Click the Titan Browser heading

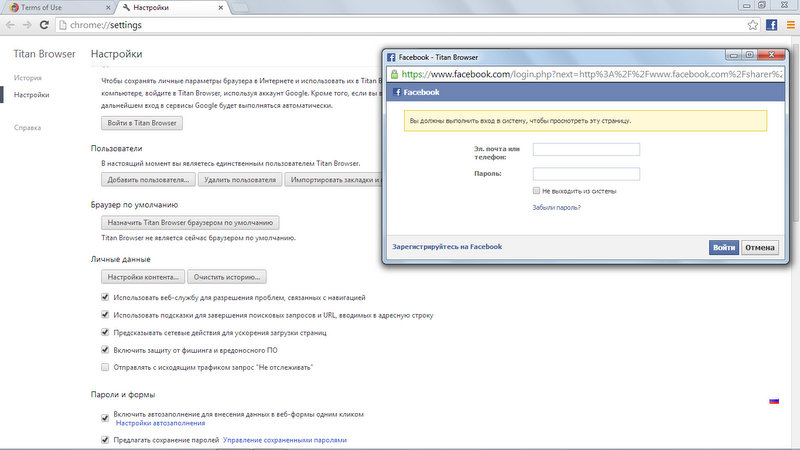click(44, 54)
